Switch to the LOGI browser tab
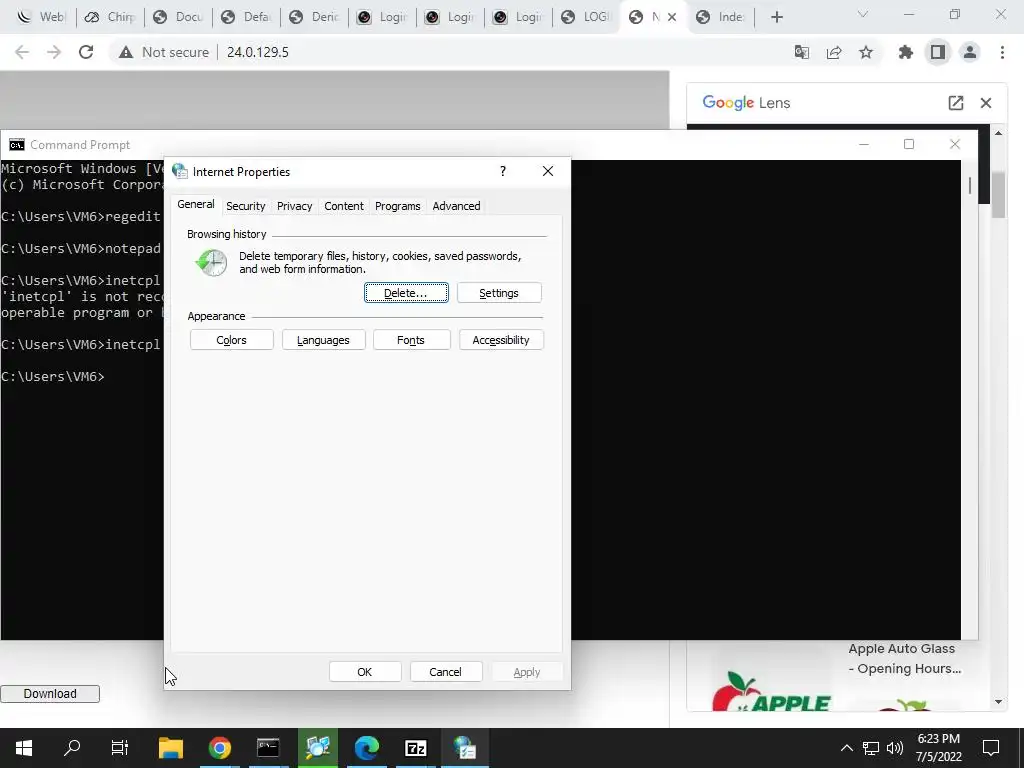The image size is (1024, 768). [585, 17]
